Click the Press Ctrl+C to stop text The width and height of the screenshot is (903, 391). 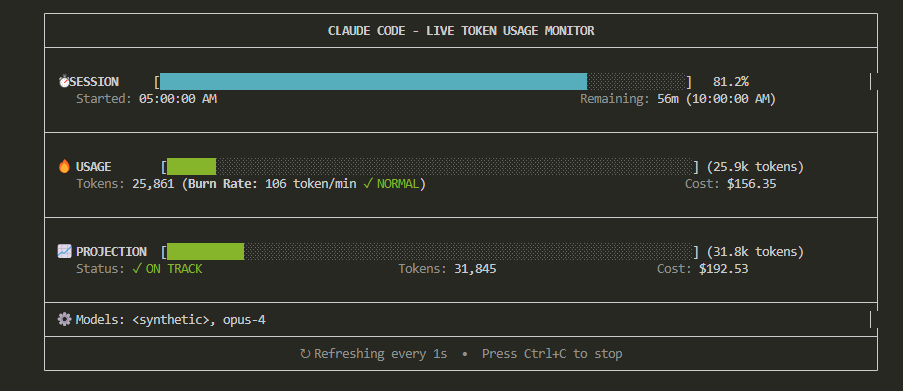tap(552, 354)
